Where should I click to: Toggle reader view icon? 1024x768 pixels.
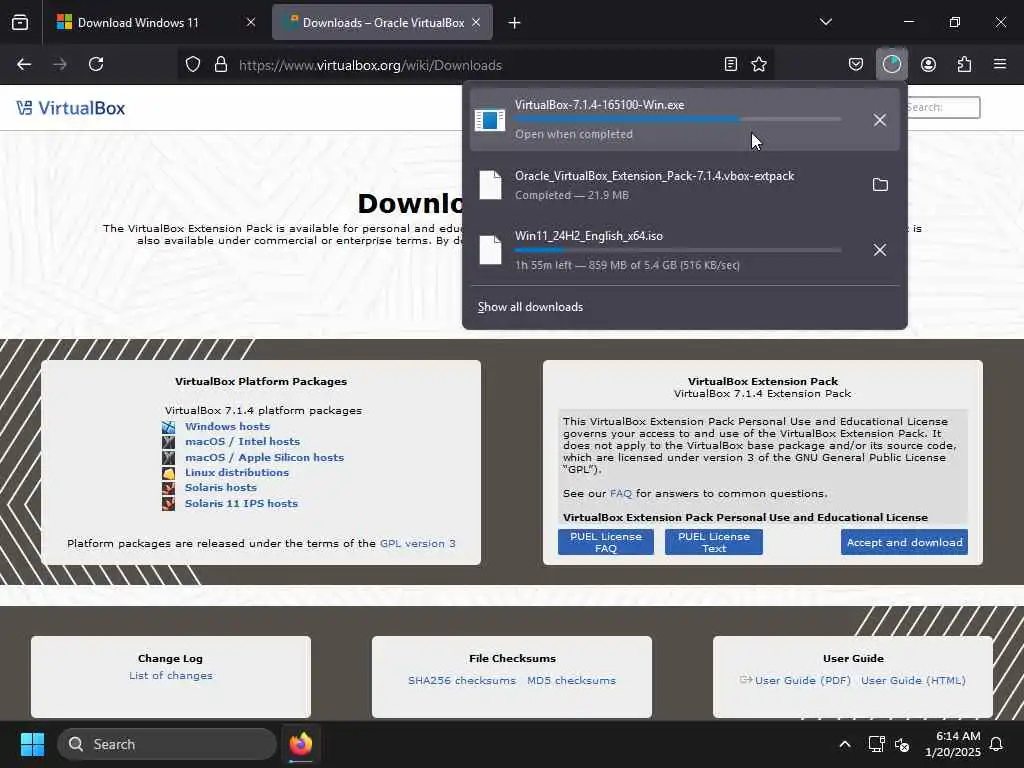point(731,65)
